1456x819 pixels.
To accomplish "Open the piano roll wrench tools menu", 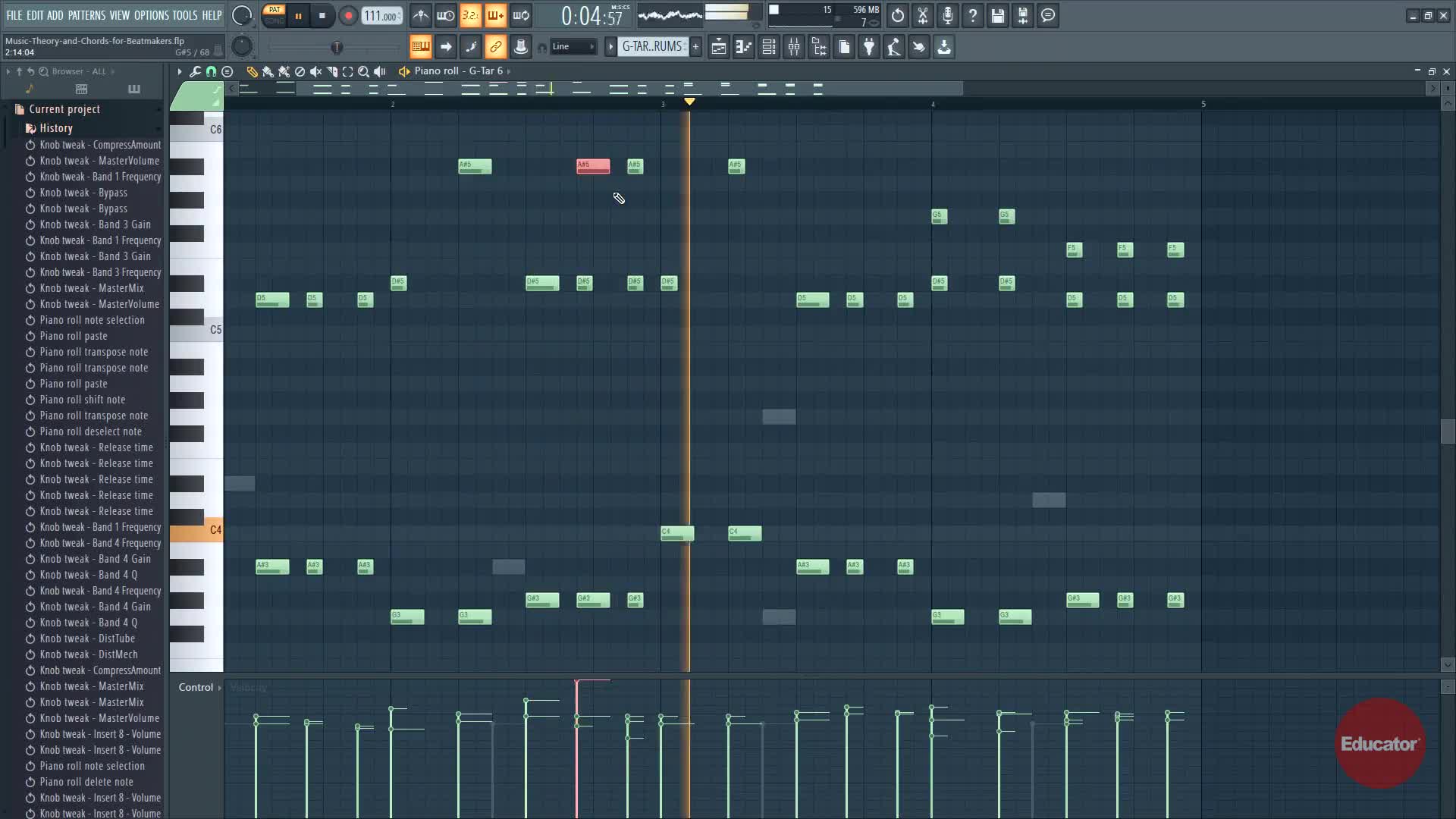I will tap(195, 71).
